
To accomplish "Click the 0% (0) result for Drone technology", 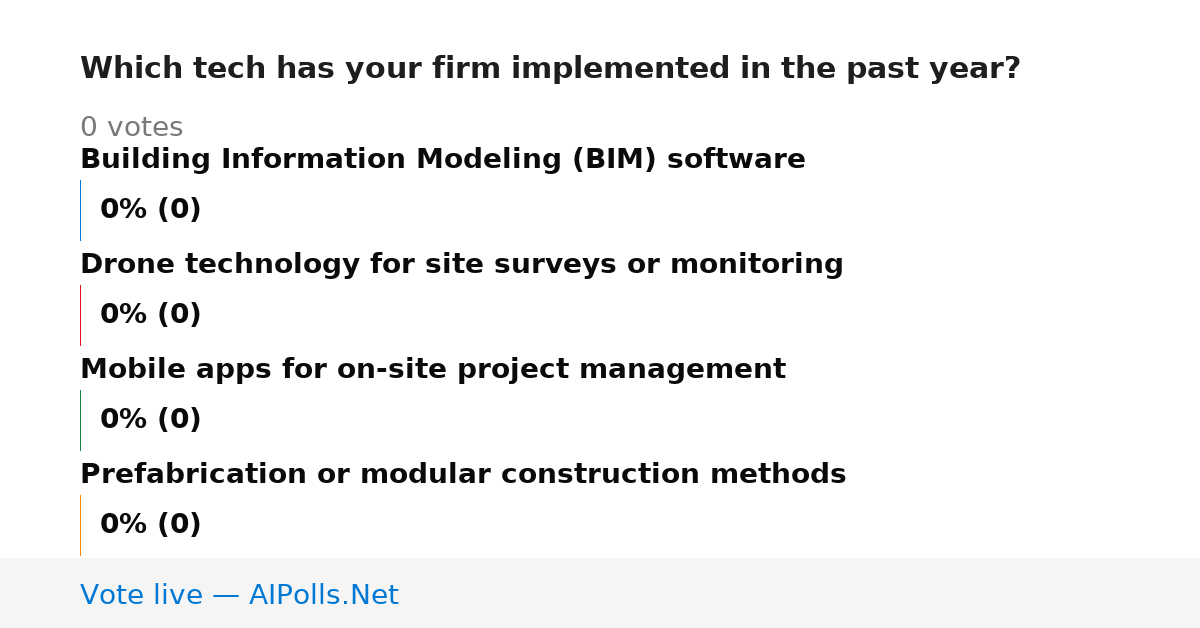I will click(151, 315).
